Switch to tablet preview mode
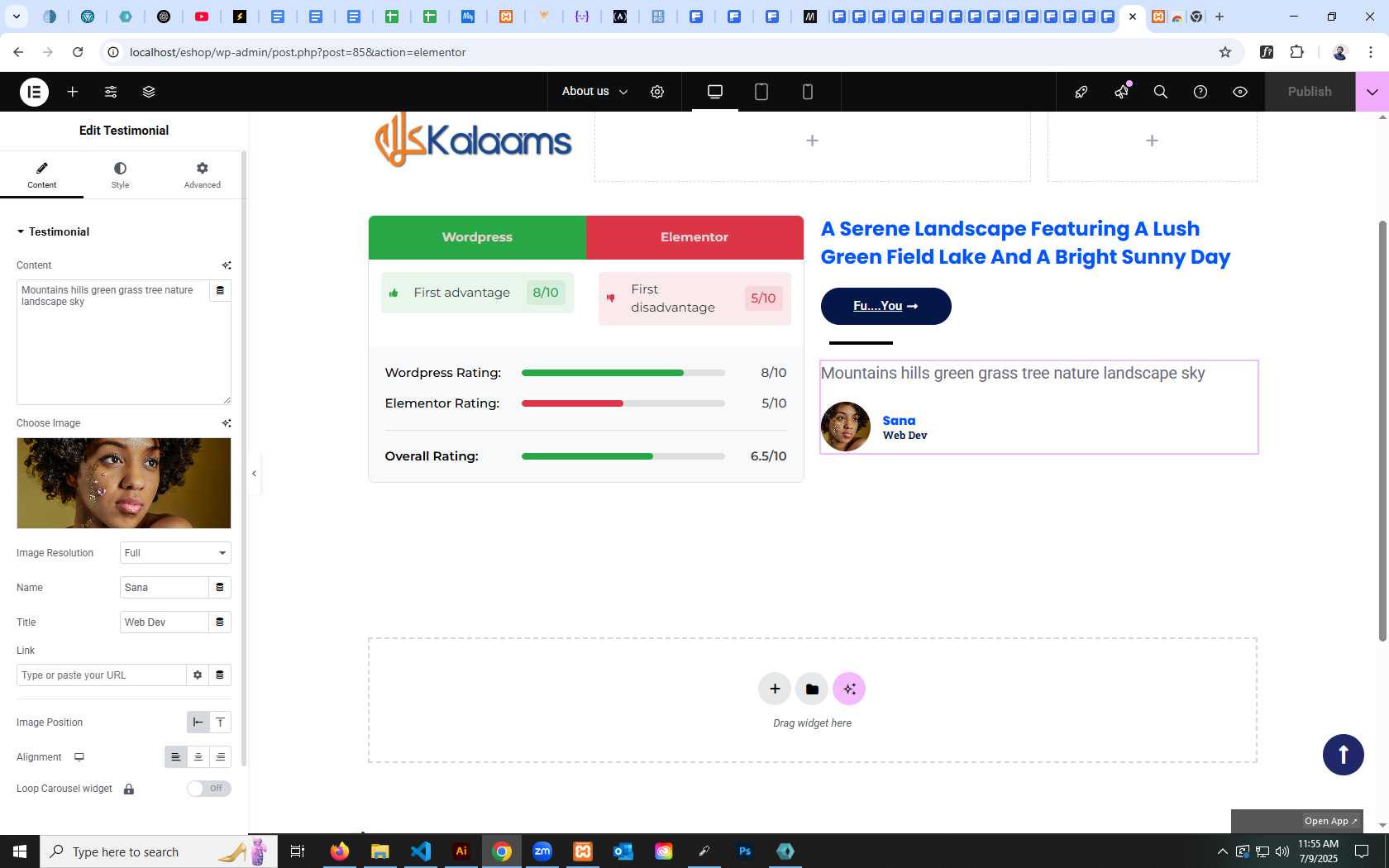This screenshot has height=868, width=1389. (x=761, y=92)
